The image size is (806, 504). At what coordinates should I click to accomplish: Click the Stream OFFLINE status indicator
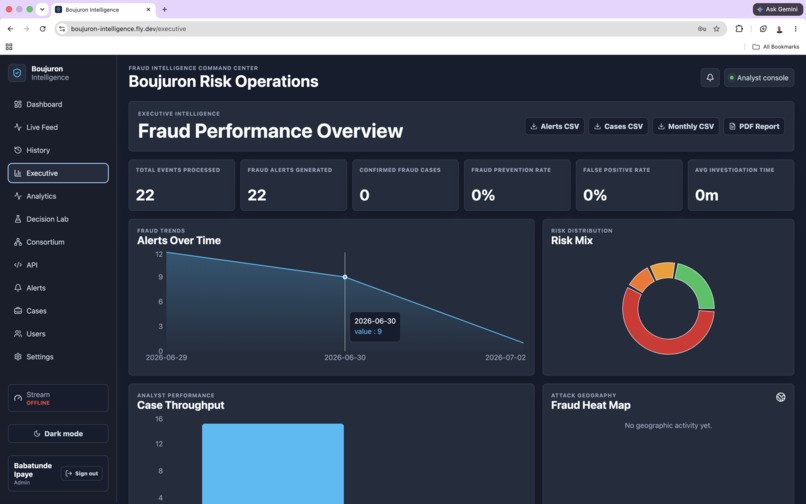pyautogui.click(x=58, y=398)
